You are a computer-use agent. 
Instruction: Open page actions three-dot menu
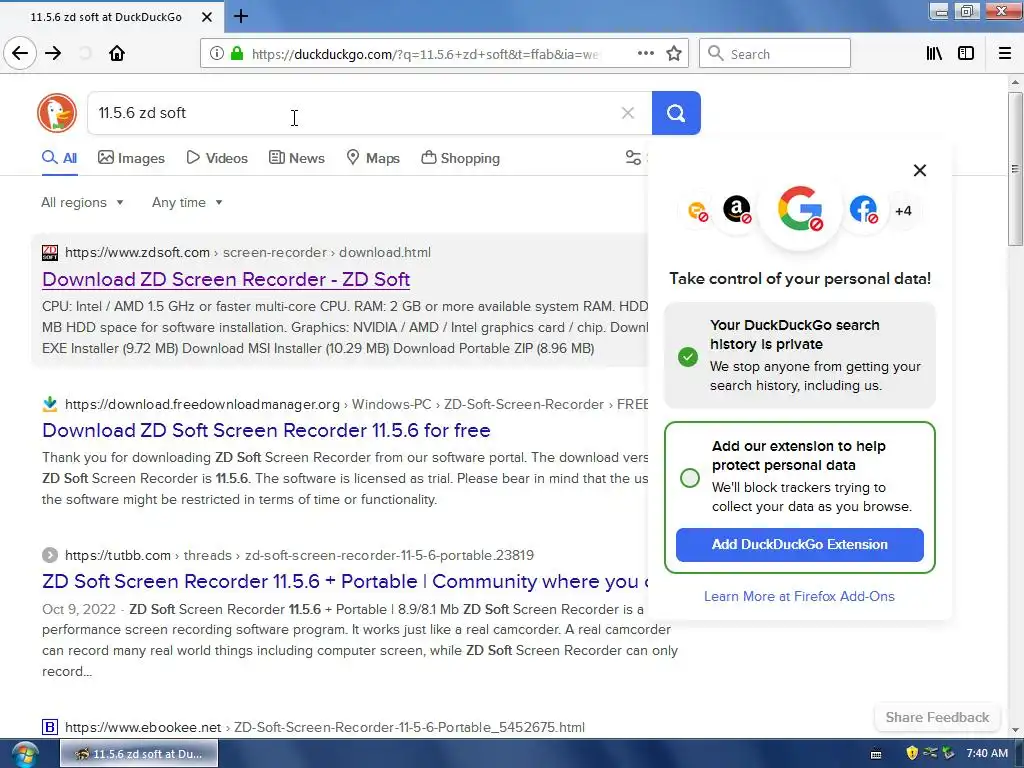(x=645, y=54)
